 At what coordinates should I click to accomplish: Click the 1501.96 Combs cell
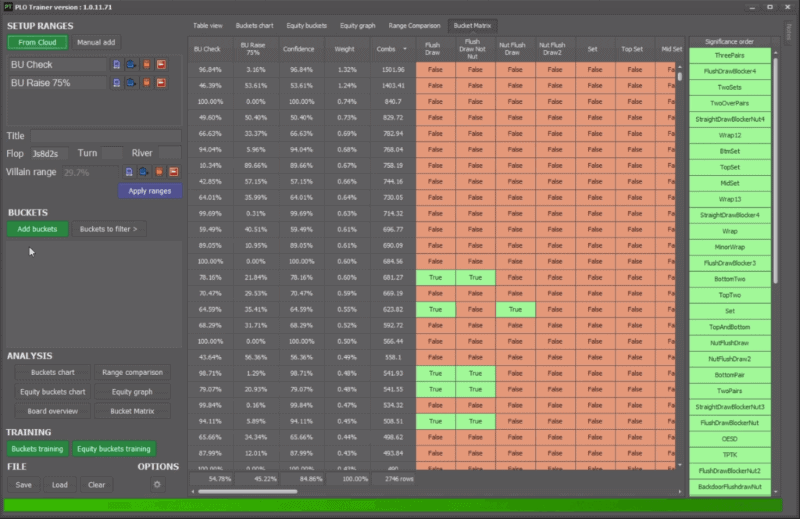[x=393, y=69]
